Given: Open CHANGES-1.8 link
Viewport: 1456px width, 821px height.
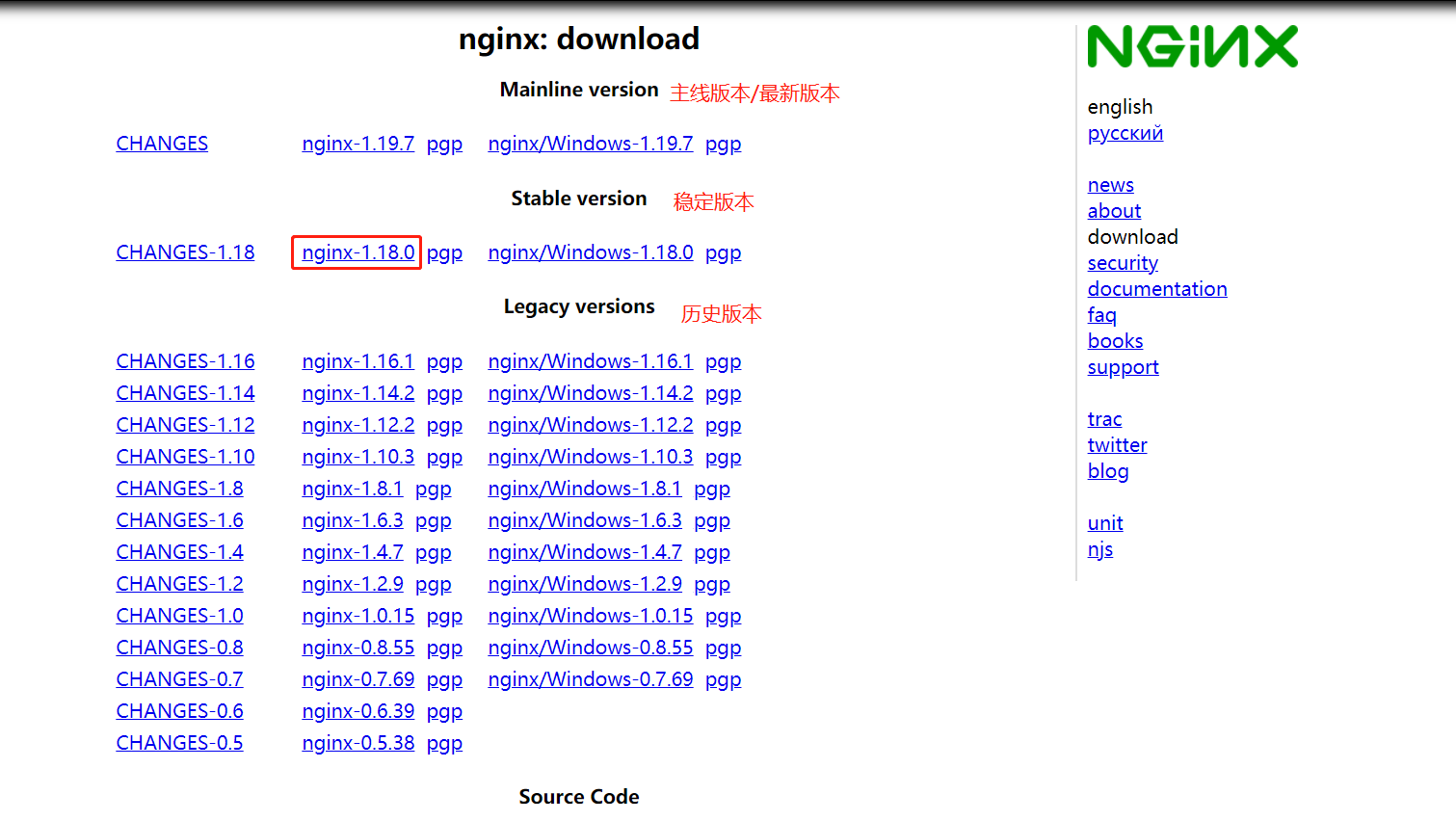Looking at the screenshot, I should point(179,489).
